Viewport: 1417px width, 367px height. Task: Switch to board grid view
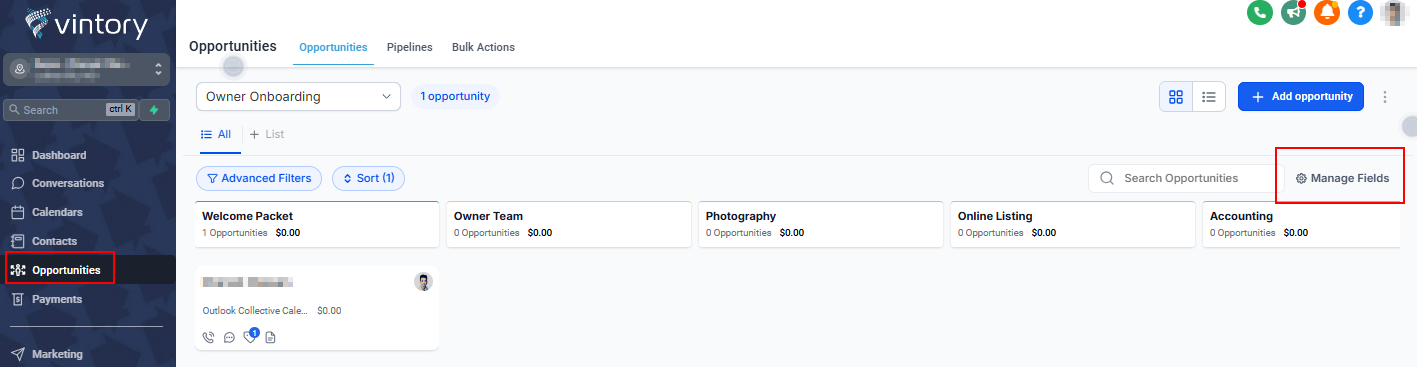coord(1176,97)
